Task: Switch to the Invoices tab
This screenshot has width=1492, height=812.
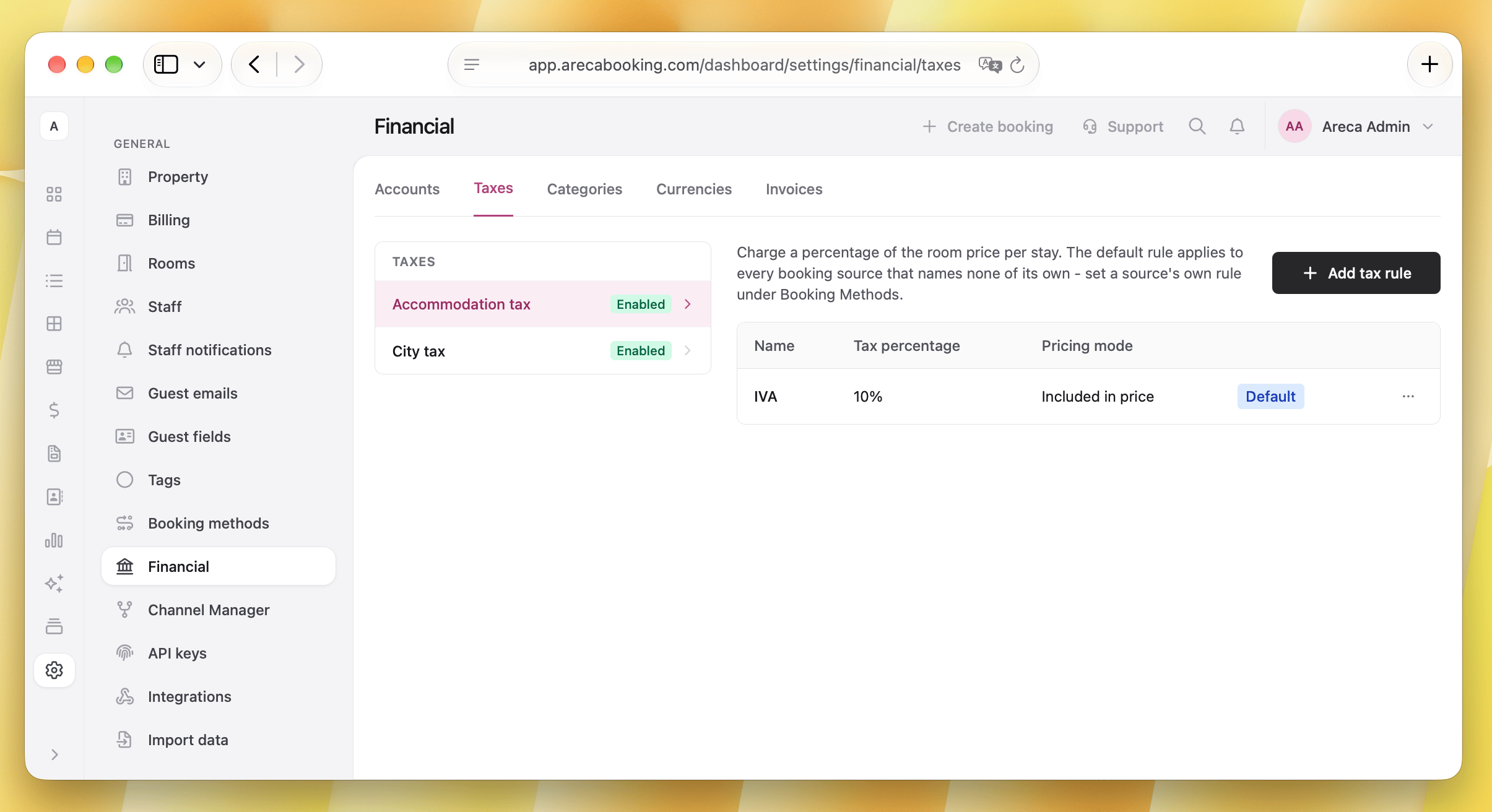Action: 794,189
